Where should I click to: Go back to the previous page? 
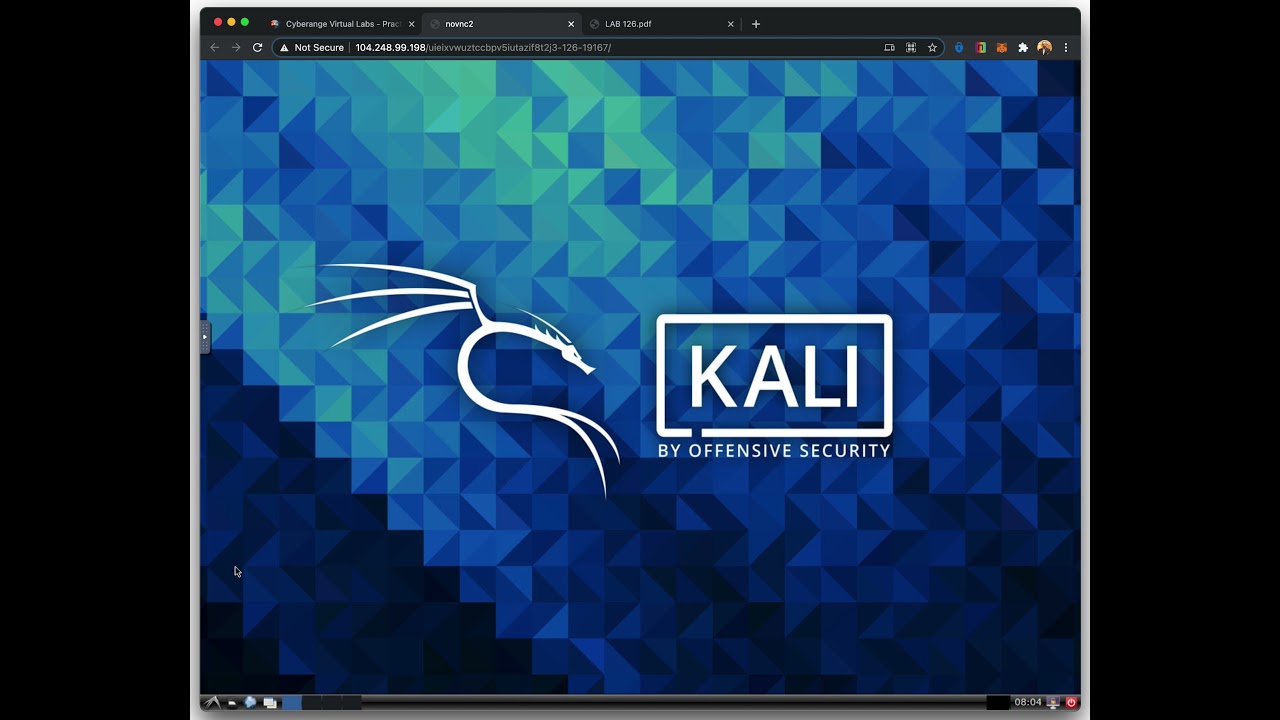214,47
